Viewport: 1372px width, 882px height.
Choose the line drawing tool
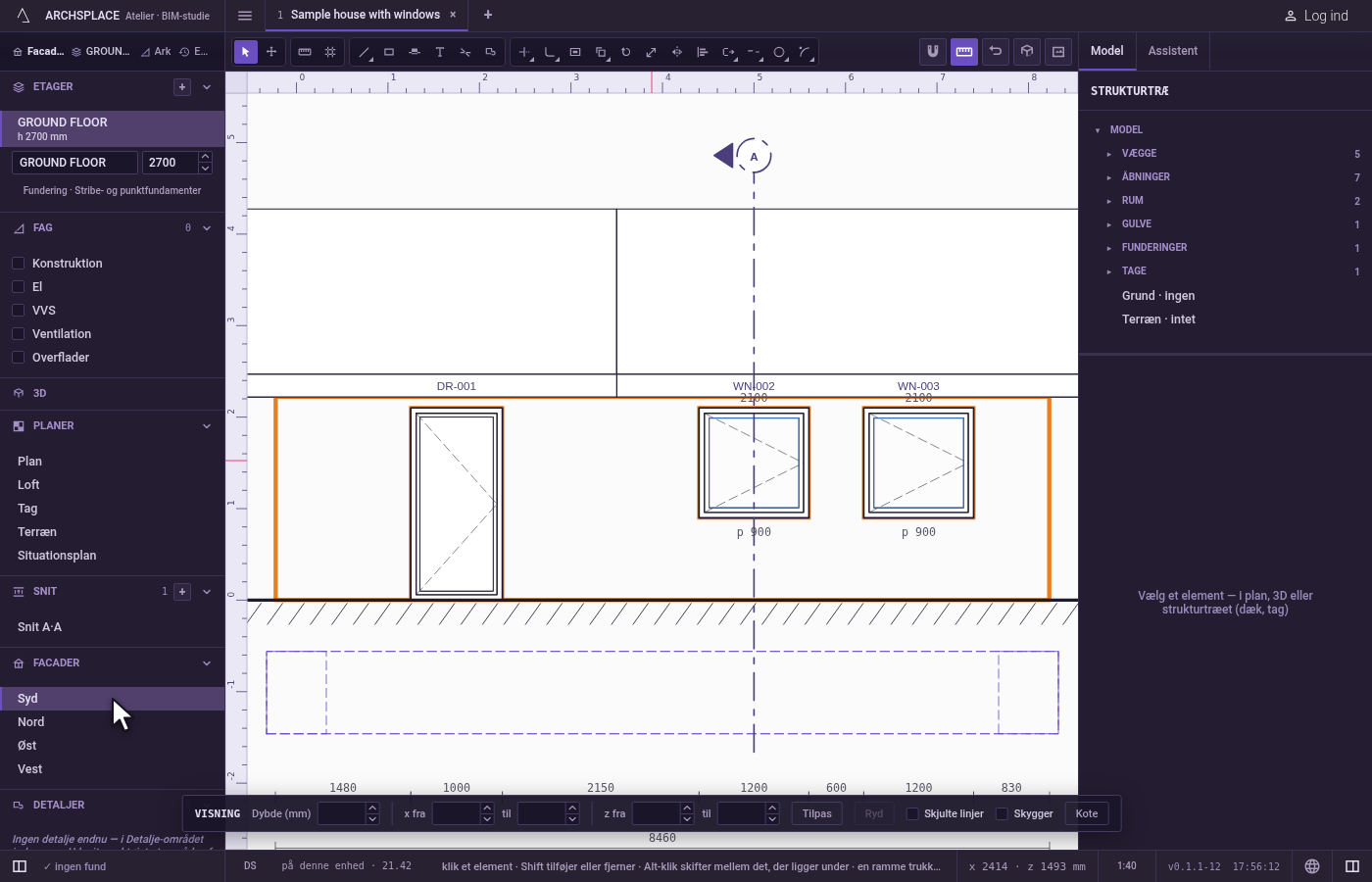coord(364,52)
